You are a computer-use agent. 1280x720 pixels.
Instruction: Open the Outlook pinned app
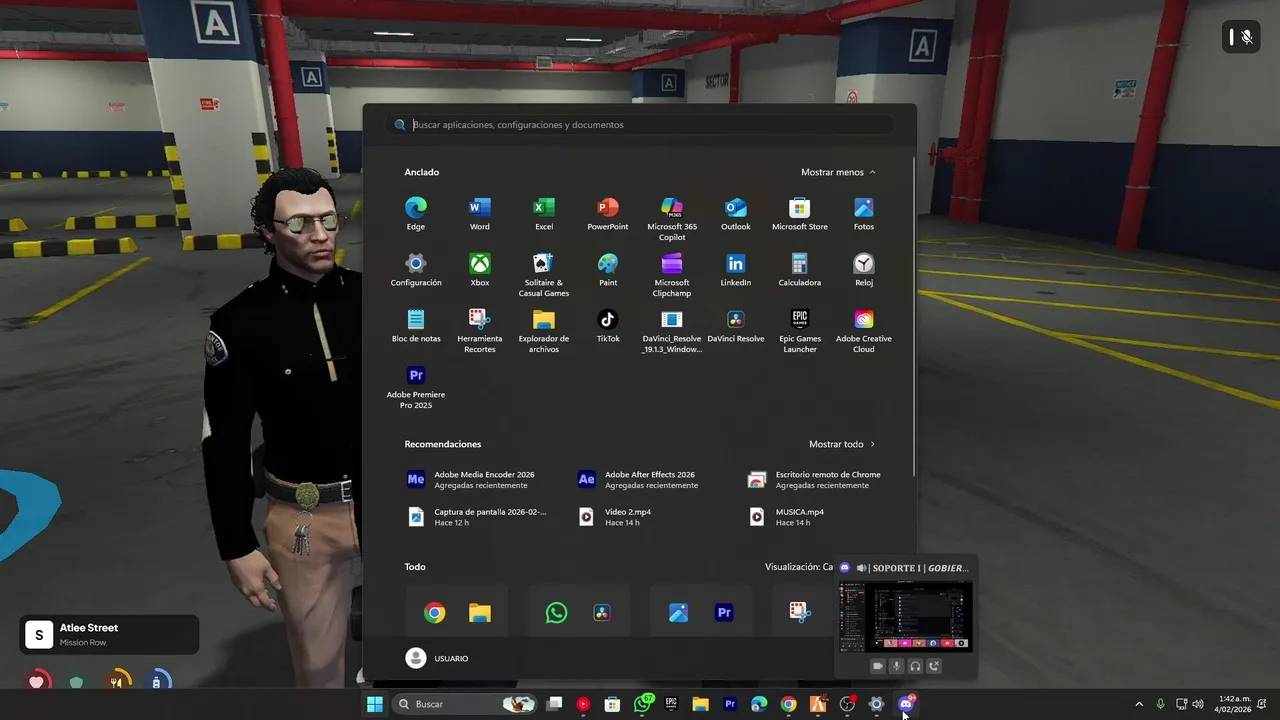tap(736, 214)
